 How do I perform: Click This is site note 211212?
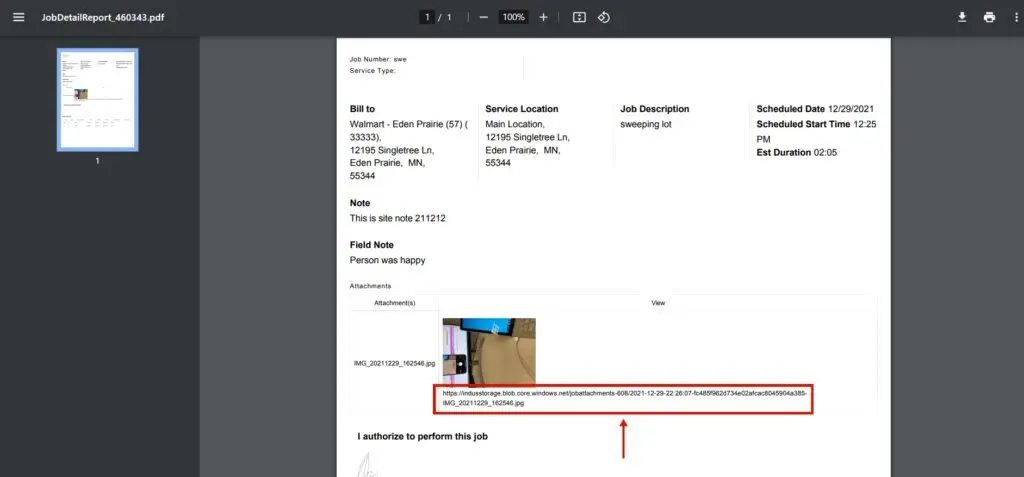click(398, 218)
